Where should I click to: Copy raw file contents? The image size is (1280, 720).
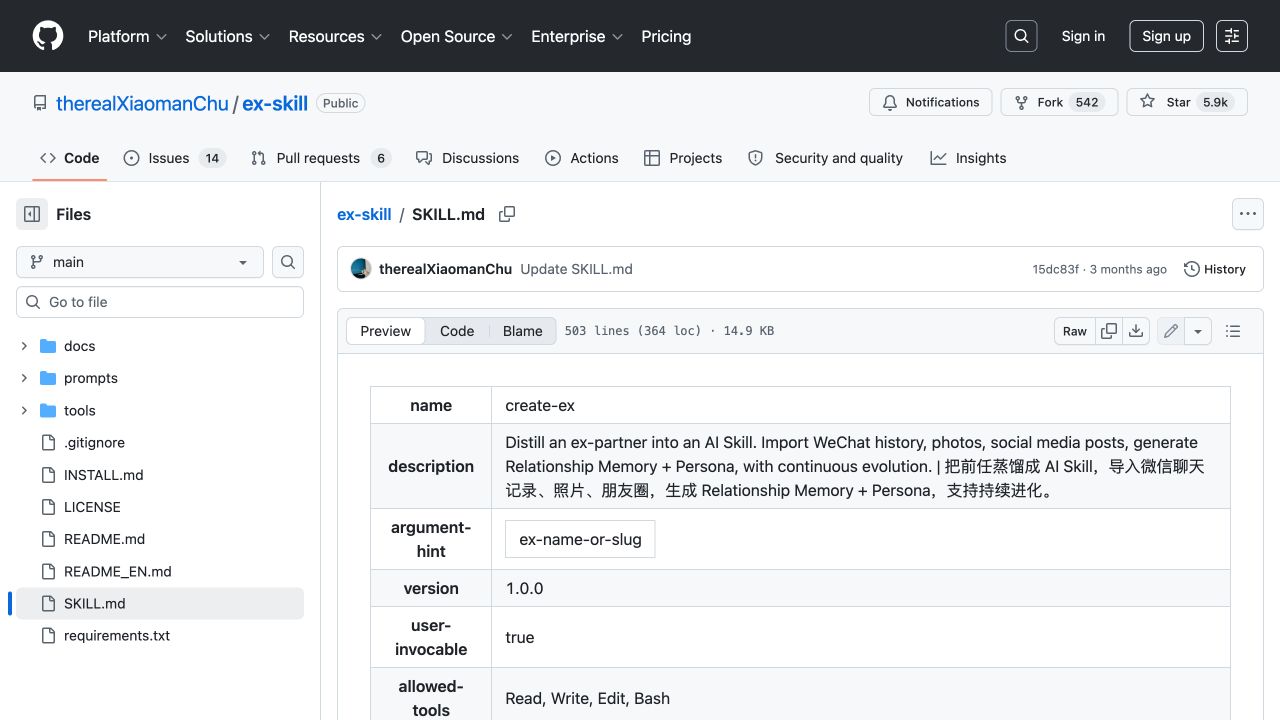1109,331
